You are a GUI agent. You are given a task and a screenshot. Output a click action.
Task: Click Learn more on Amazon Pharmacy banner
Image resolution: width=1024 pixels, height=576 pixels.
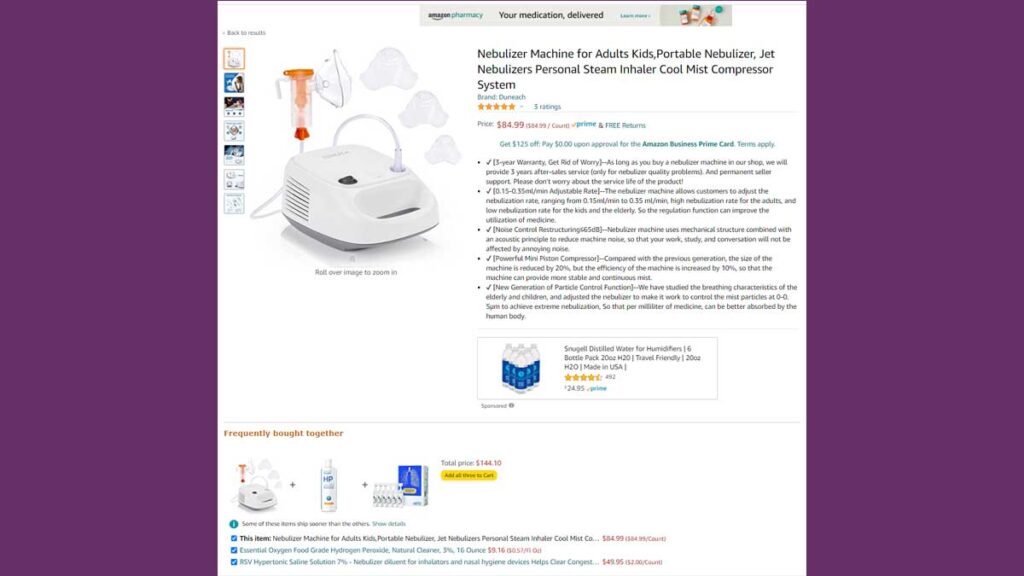coord(635,16)
